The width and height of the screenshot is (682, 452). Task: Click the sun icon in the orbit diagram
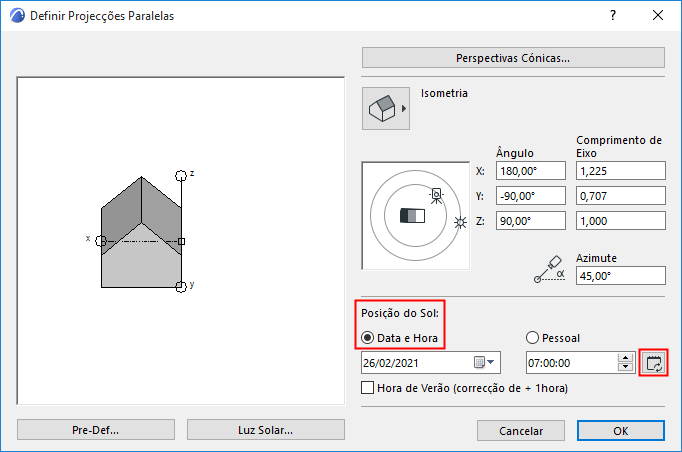[x=460, y=222]
